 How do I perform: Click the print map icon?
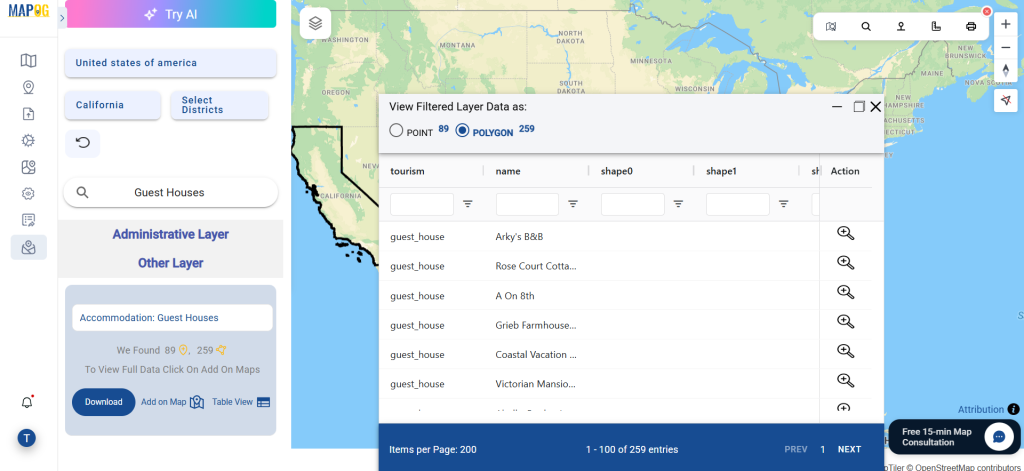pyautogui.click(x=971, y=27)
